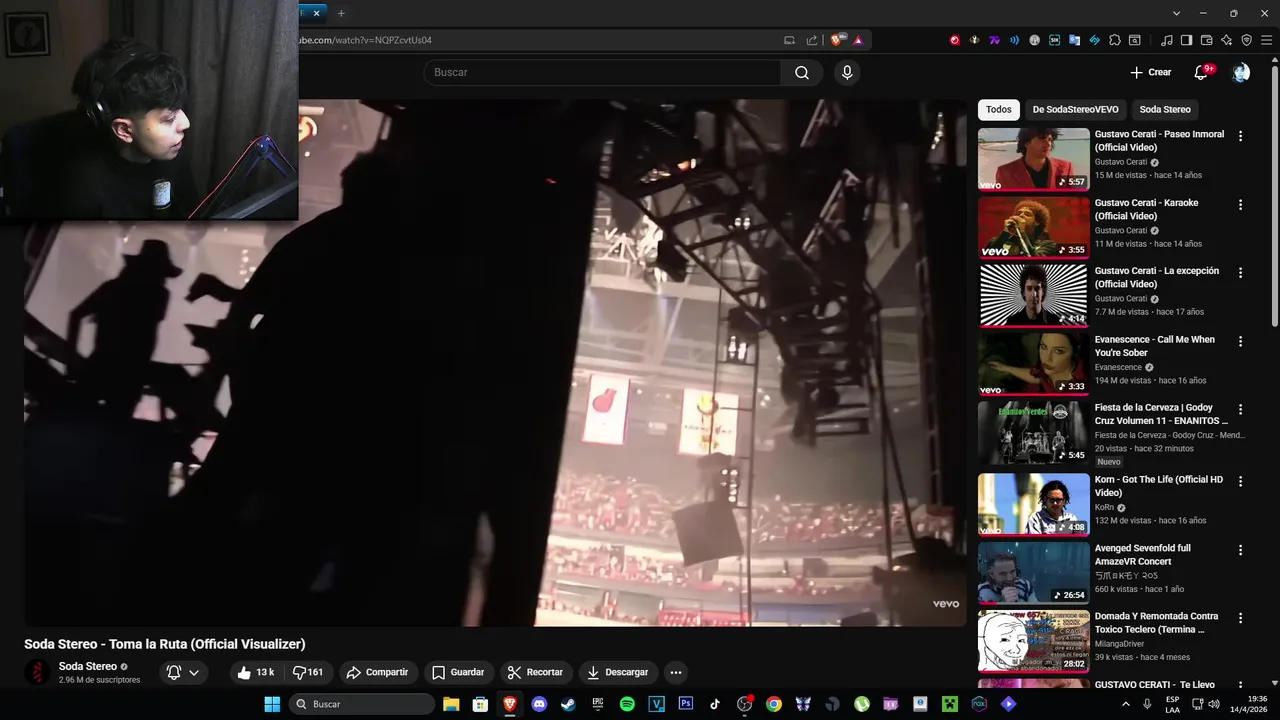Expand subscription notification bell dropdown
1280x720 pixels.
tap(183, 672)
